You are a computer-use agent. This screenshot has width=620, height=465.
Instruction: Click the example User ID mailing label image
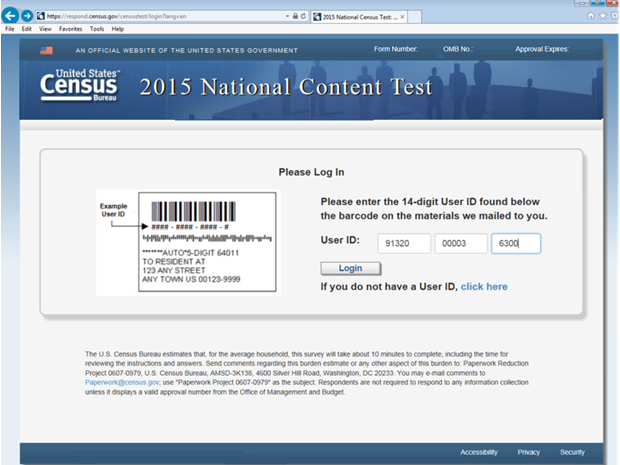click(189, 242)
